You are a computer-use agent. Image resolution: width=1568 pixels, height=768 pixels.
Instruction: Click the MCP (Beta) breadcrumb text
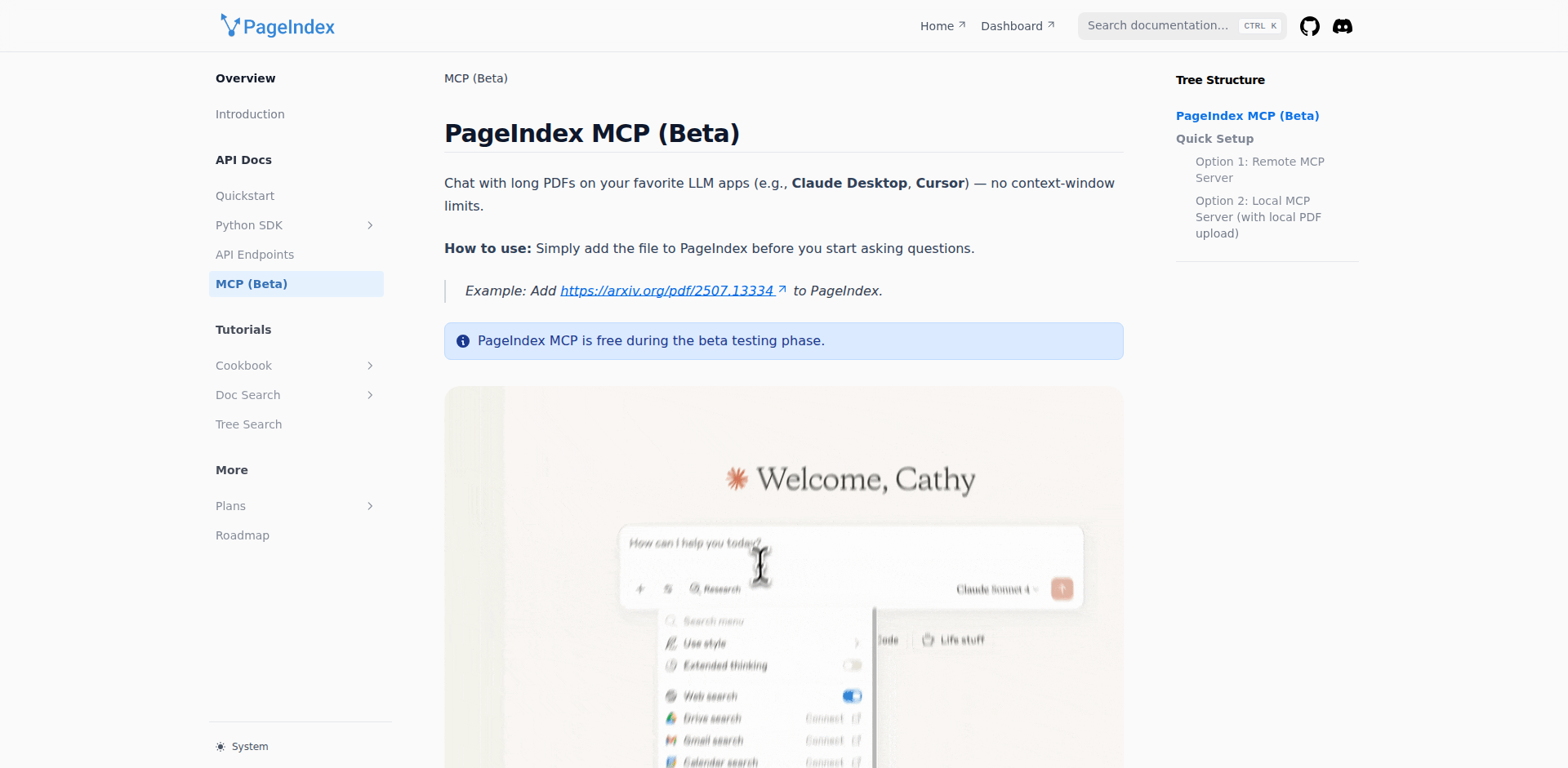476,78
